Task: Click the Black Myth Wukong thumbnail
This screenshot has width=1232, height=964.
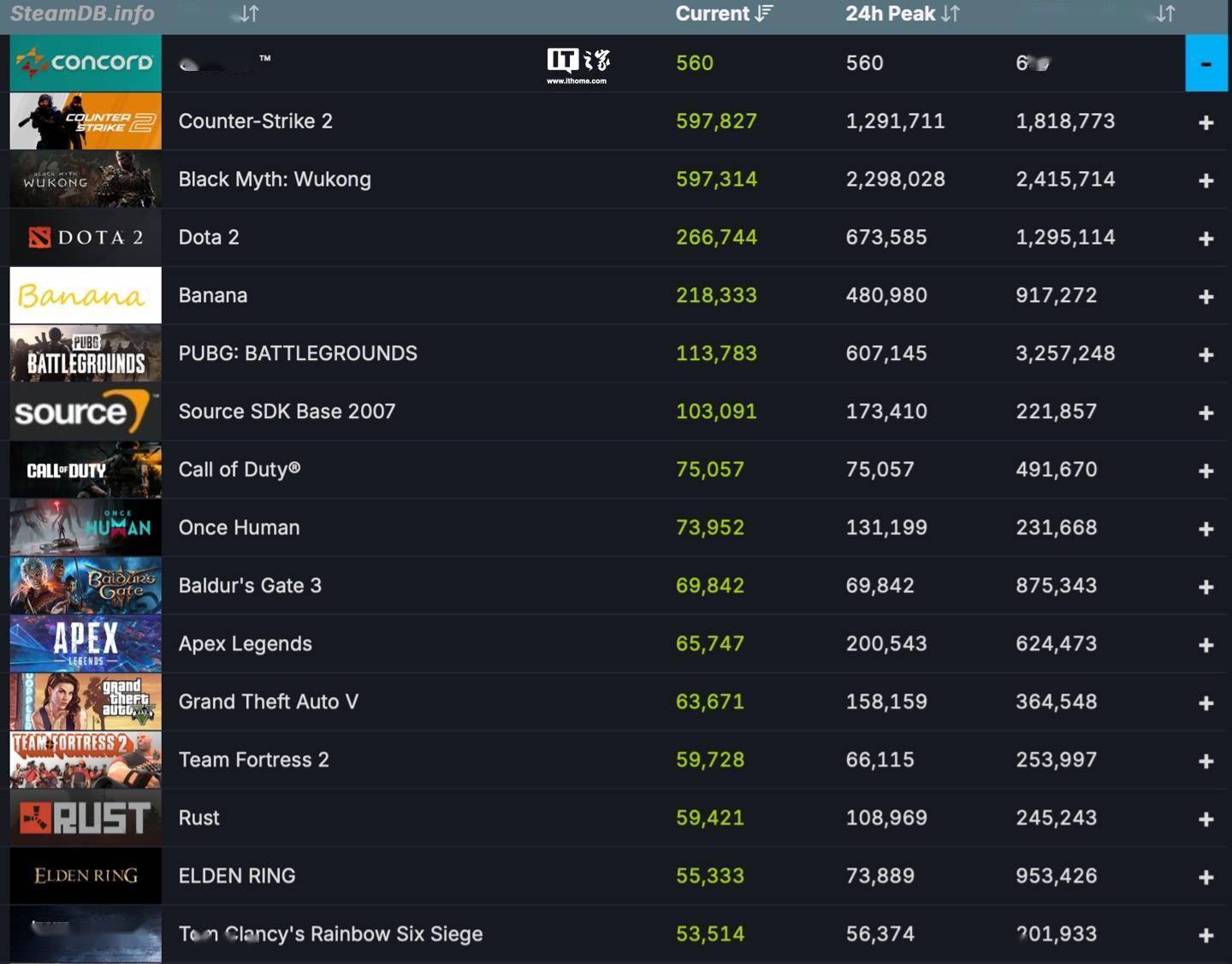Action: pos(86,180)
